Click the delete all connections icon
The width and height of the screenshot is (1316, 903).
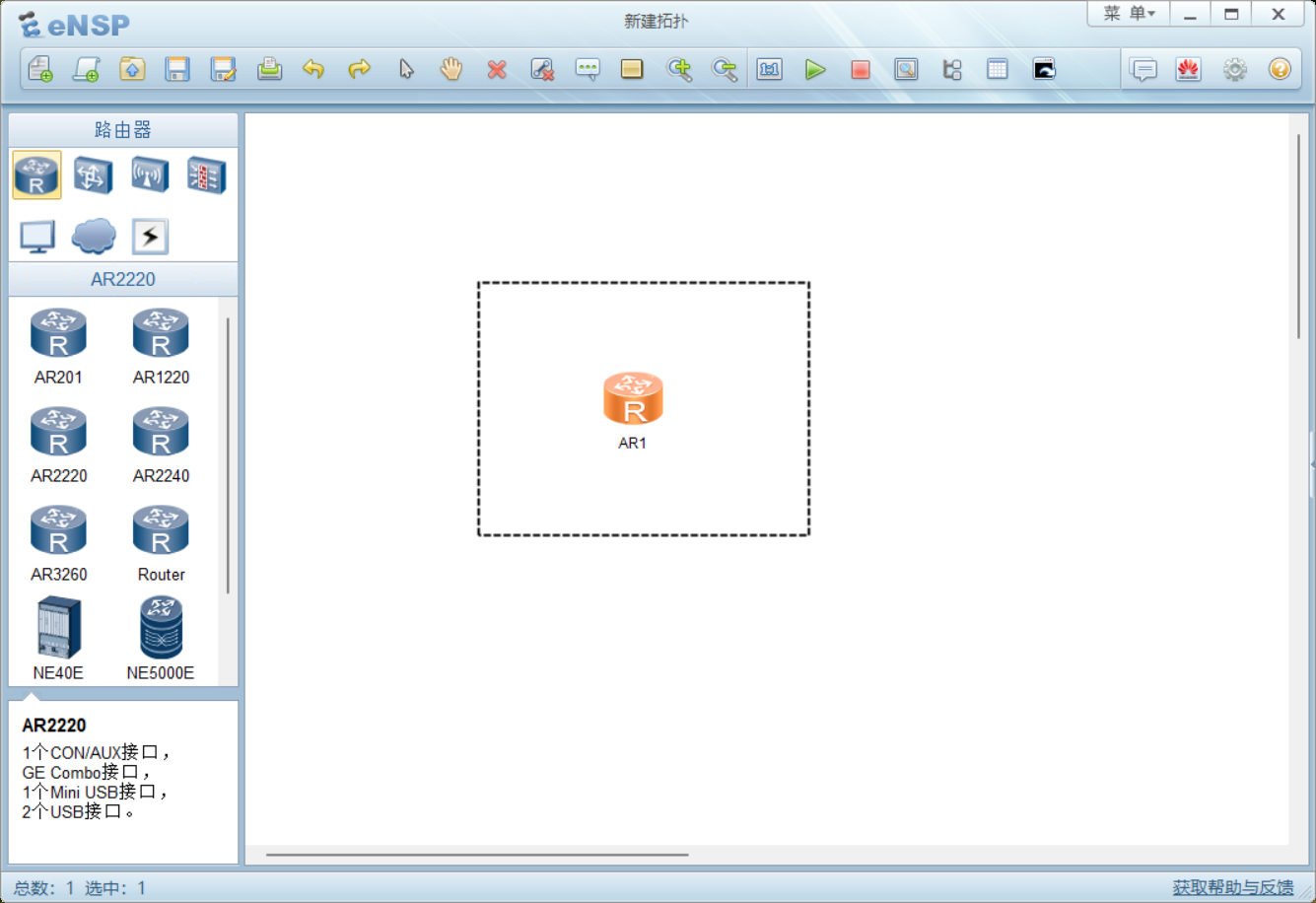pyautogui.click(x=542, y=69)
